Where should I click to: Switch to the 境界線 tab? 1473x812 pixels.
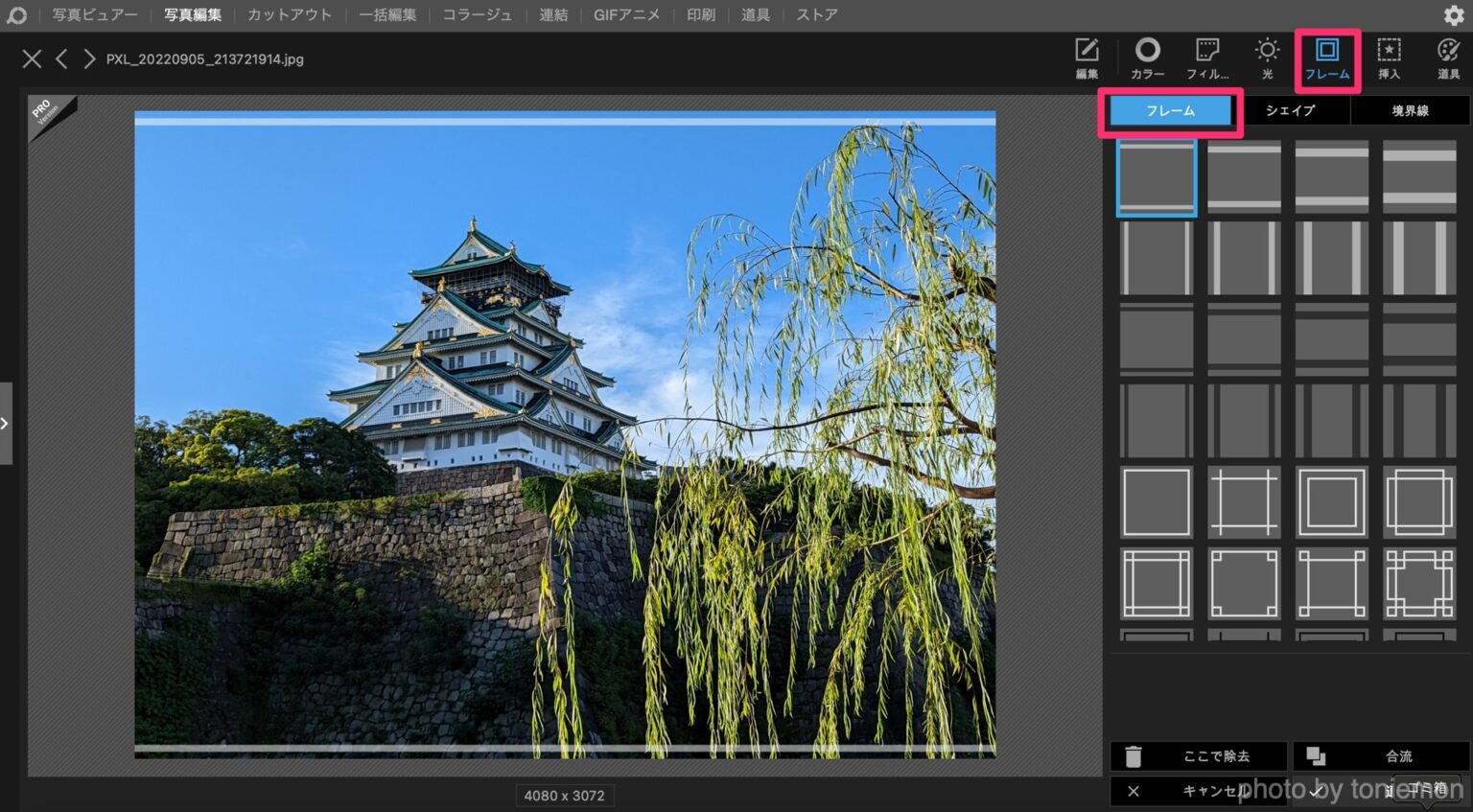click(1409, 110)
